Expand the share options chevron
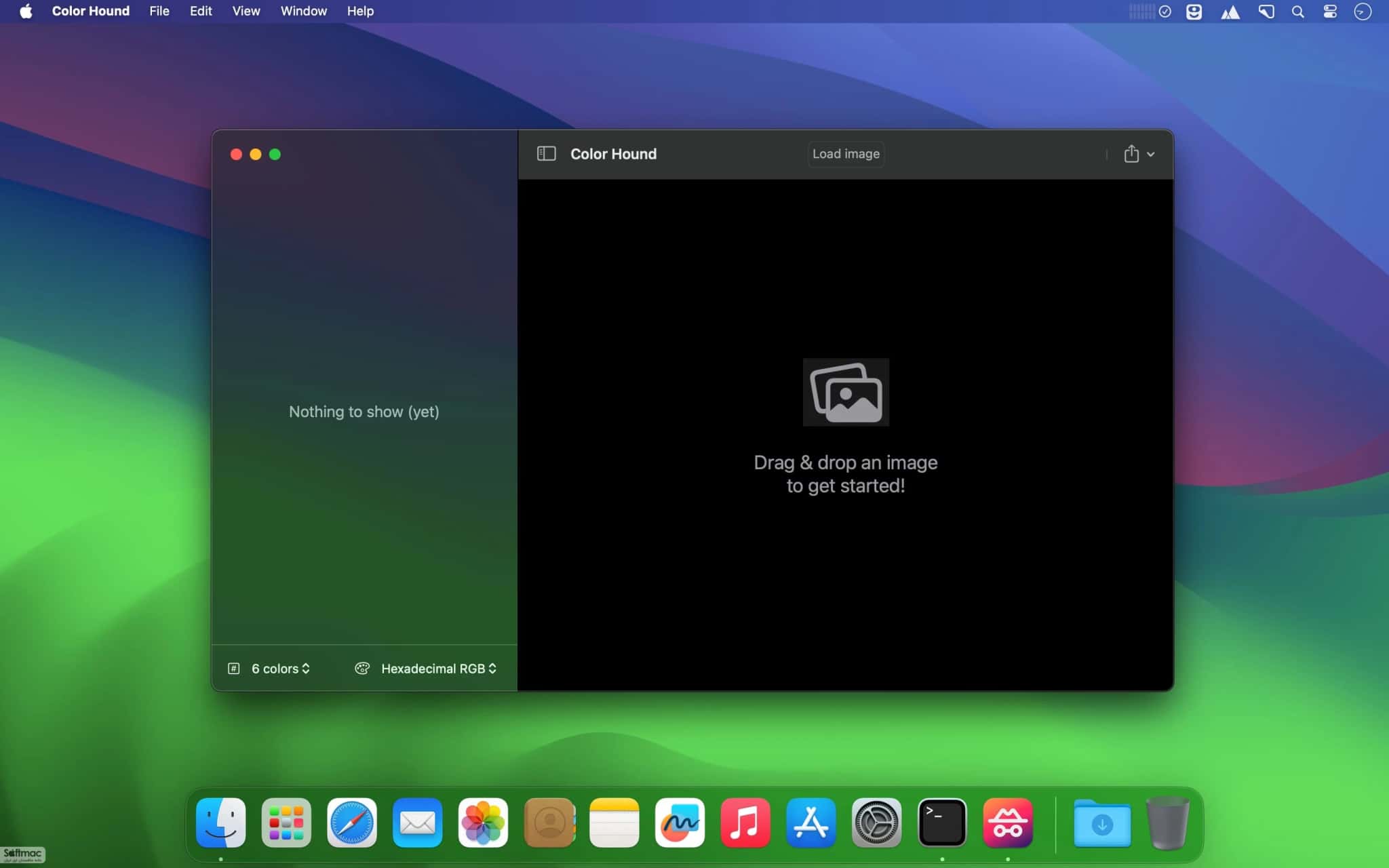The image size is (1389, 868). click(1150, 155)
